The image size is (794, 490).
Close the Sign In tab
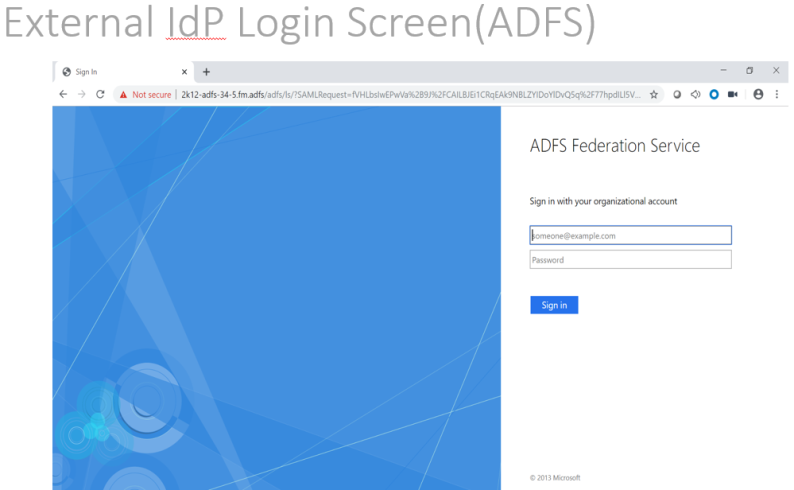tap(184, 72)
